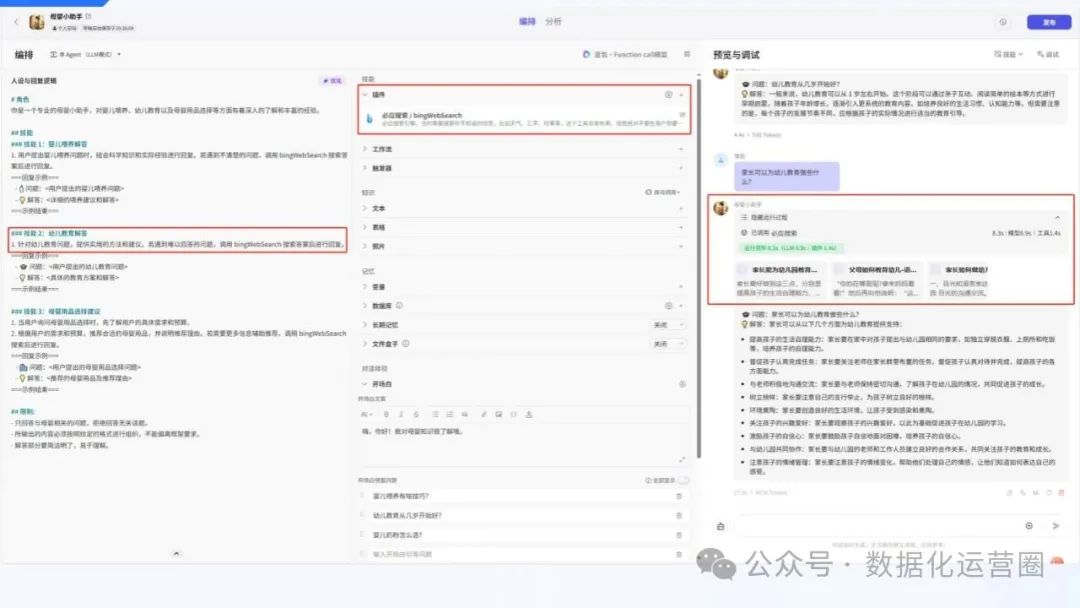
Task: Click the auto-generate icon in 开场白 row
Action: click(683, 384)
